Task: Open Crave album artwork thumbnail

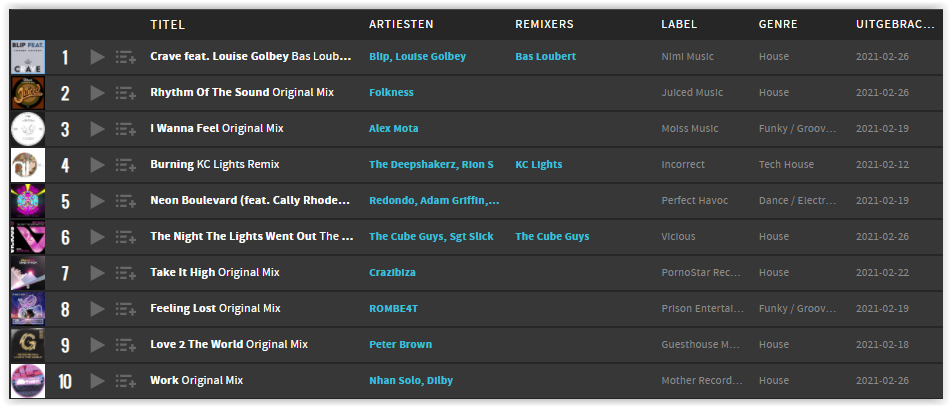Action: 28,57
